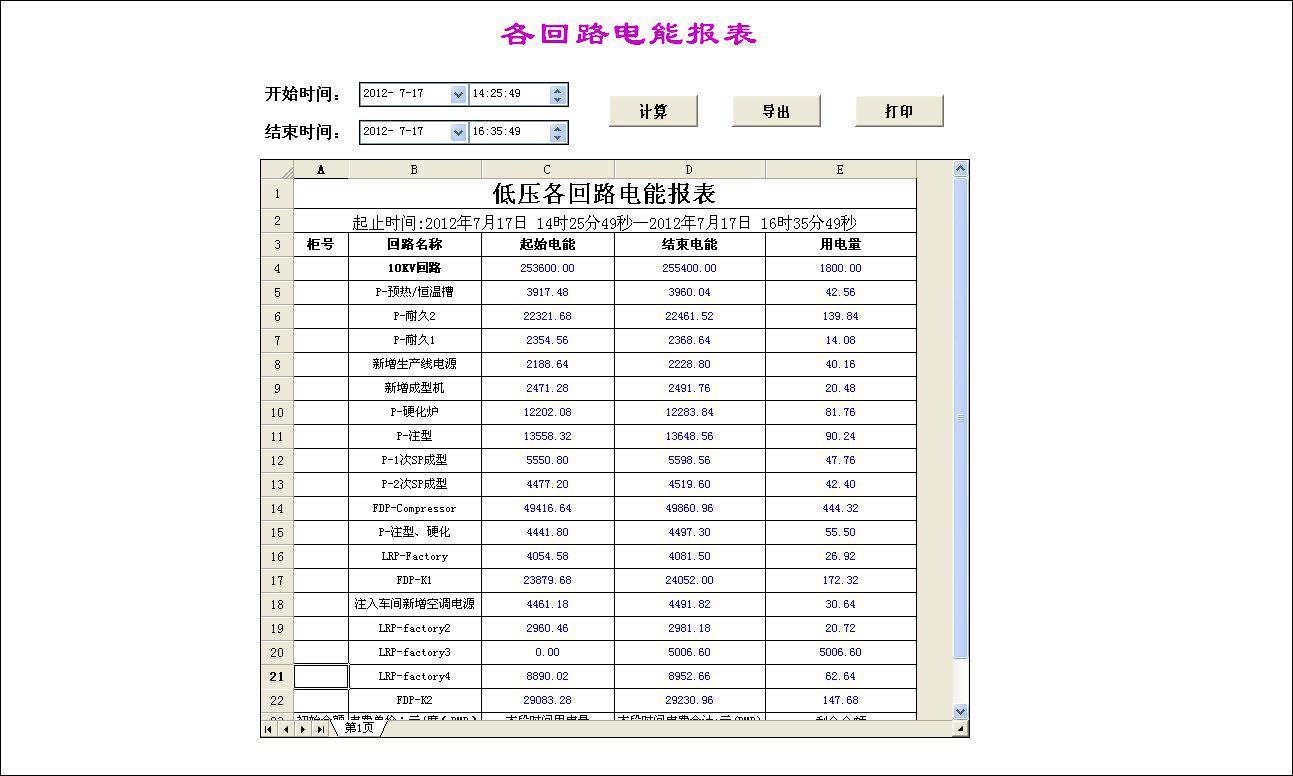Click the cell P-1次SP成型
The width and height of the screenshot is (1293, 776).
(415, 460)
